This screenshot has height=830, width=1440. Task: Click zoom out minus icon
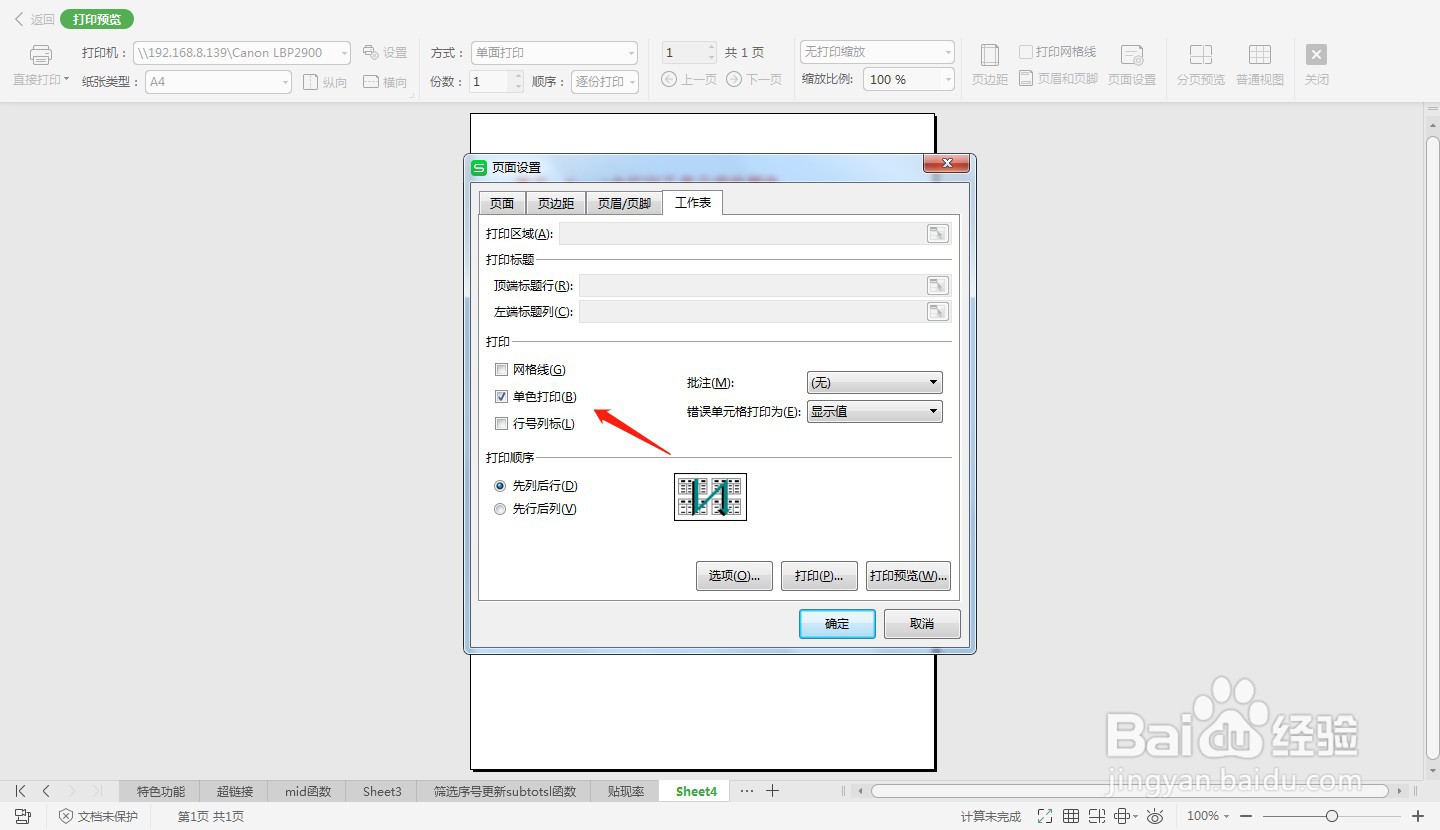coord(1247,816)
